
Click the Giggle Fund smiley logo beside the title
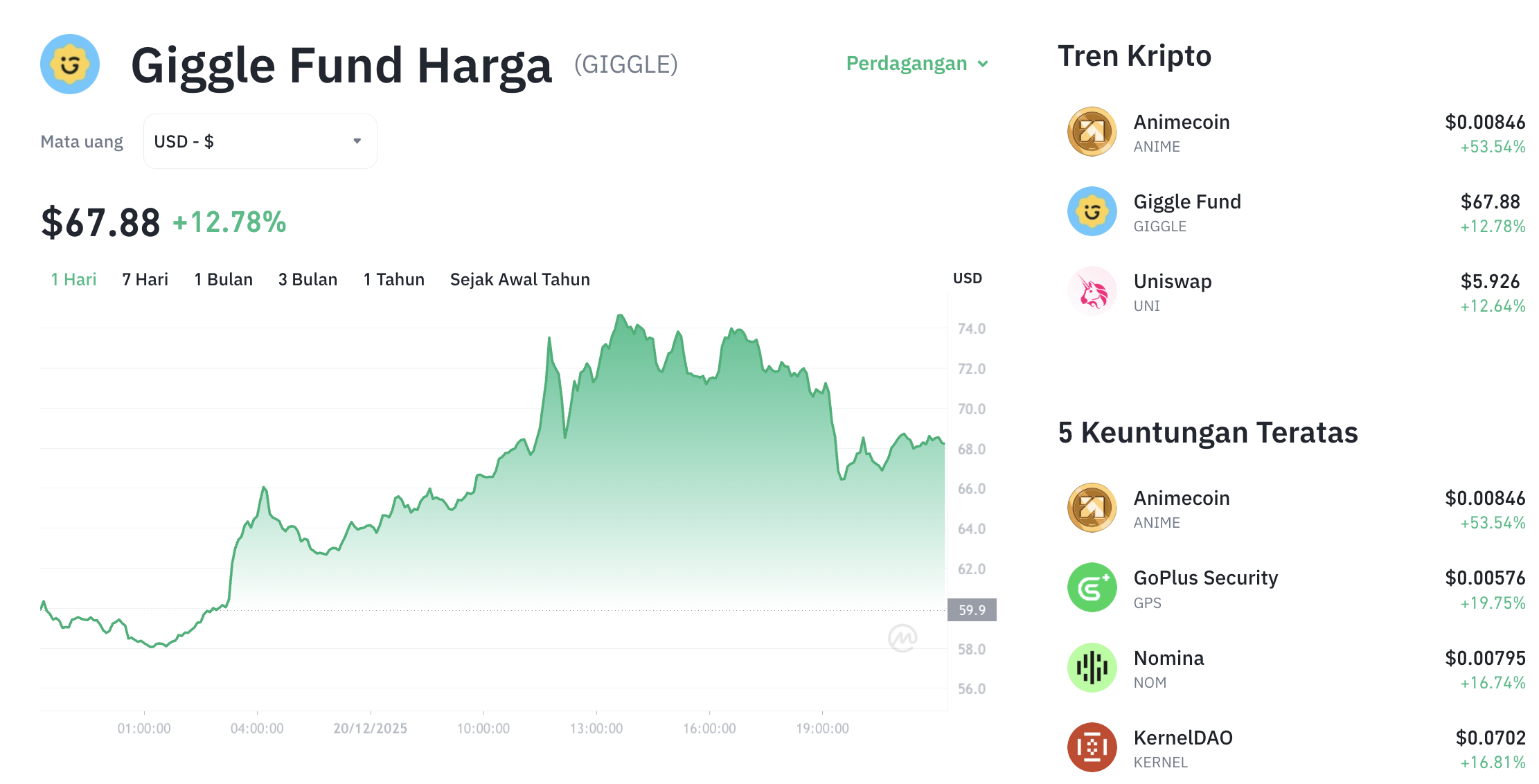click(x=70, y=64)
